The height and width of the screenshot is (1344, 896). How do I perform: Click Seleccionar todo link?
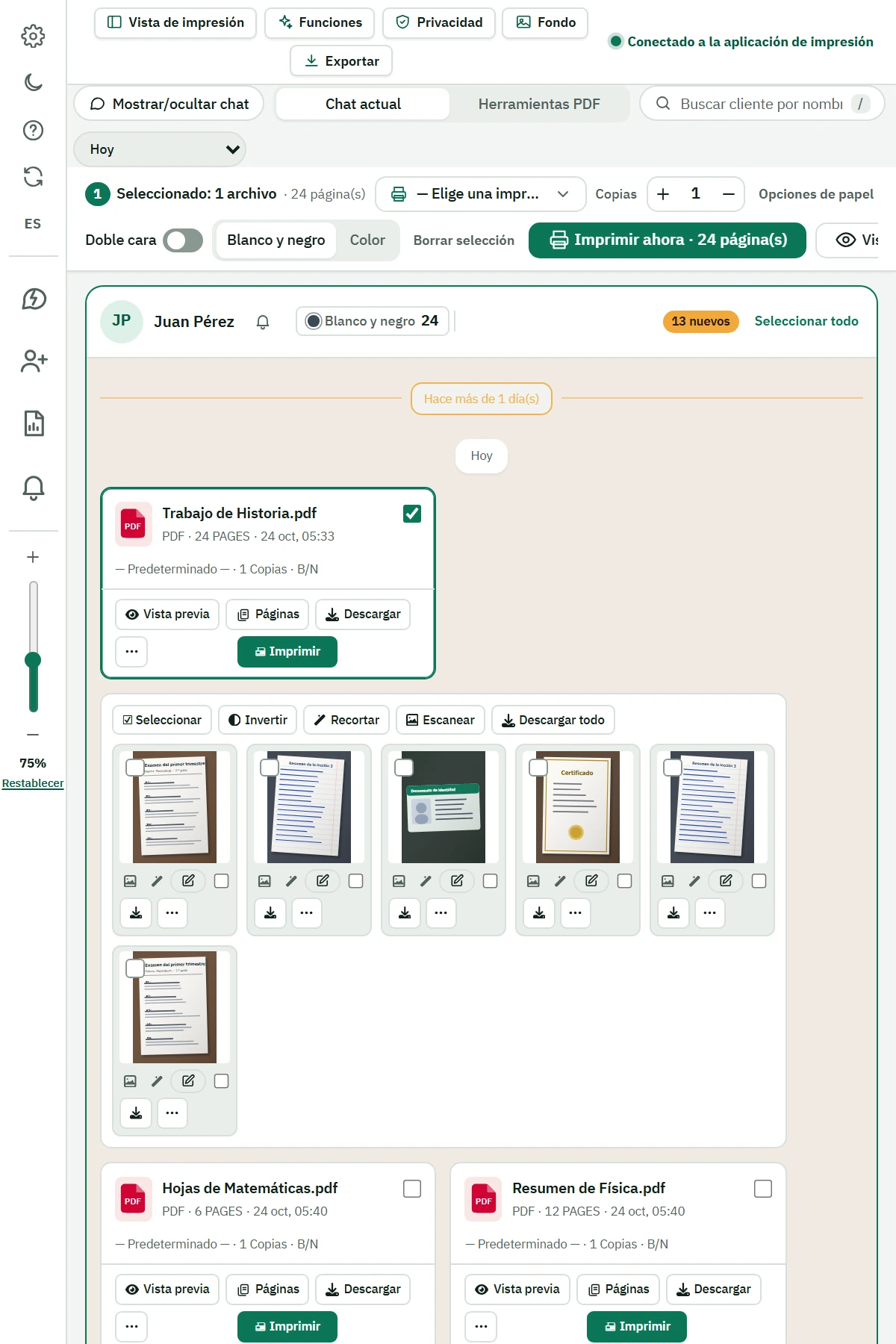(x=806, y=321)
